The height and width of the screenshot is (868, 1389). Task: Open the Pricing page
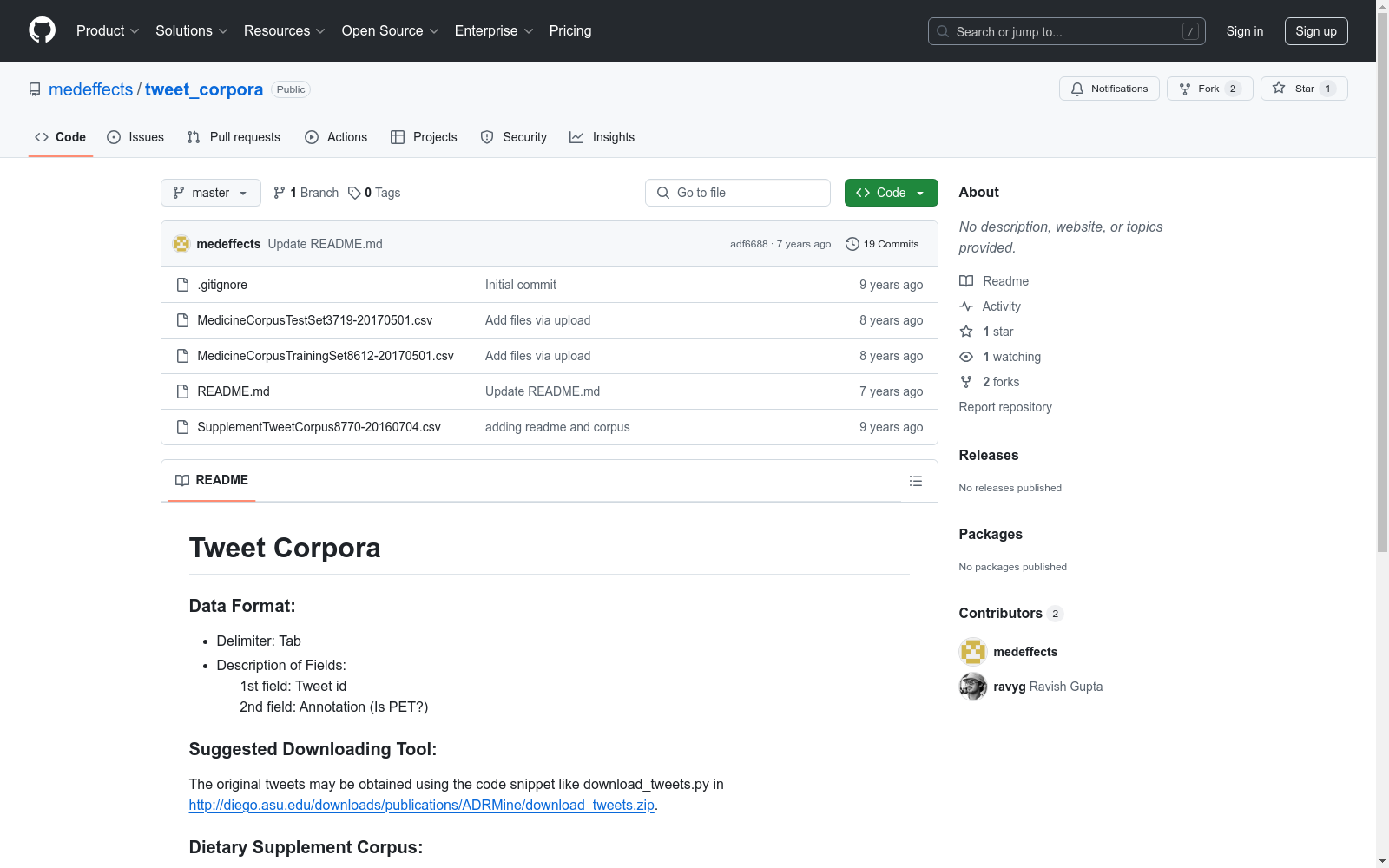(x=570, y=31)
